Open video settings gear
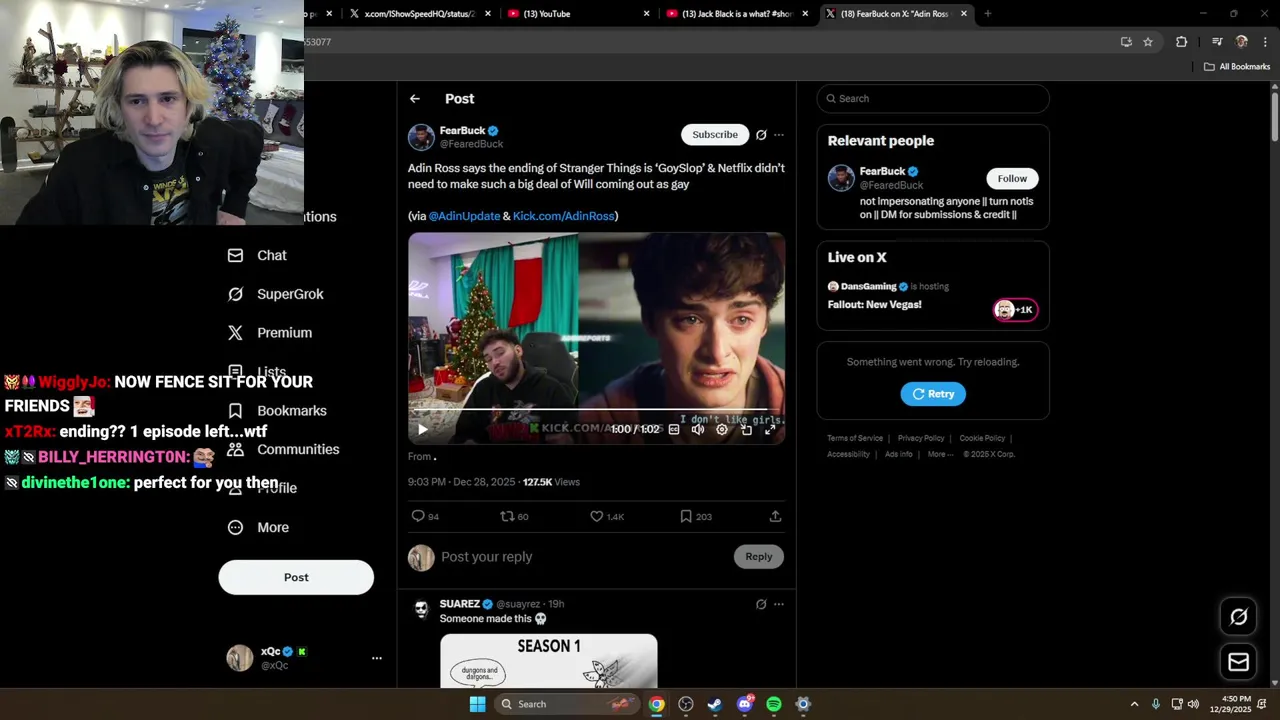This screenshot has height=720, width=1280. point(722,429)
